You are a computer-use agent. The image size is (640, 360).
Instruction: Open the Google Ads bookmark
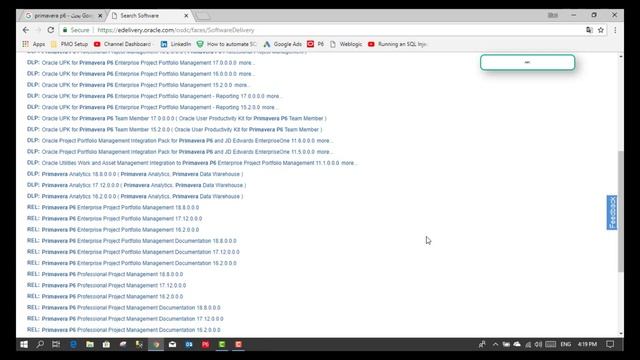[x=283, y=44]
